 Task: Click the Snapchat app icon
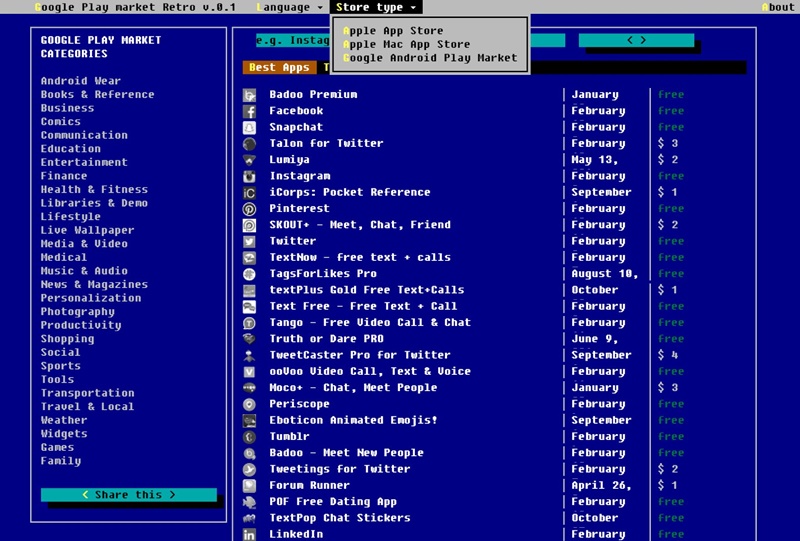[x=250, y=127]
